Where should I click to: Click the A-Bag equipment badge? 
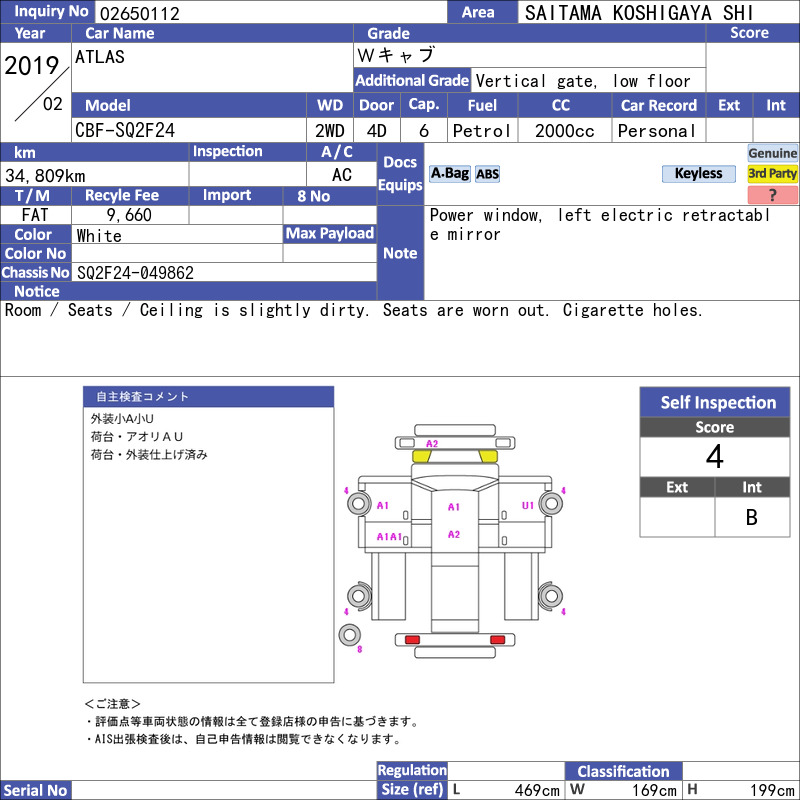[449, 173]
